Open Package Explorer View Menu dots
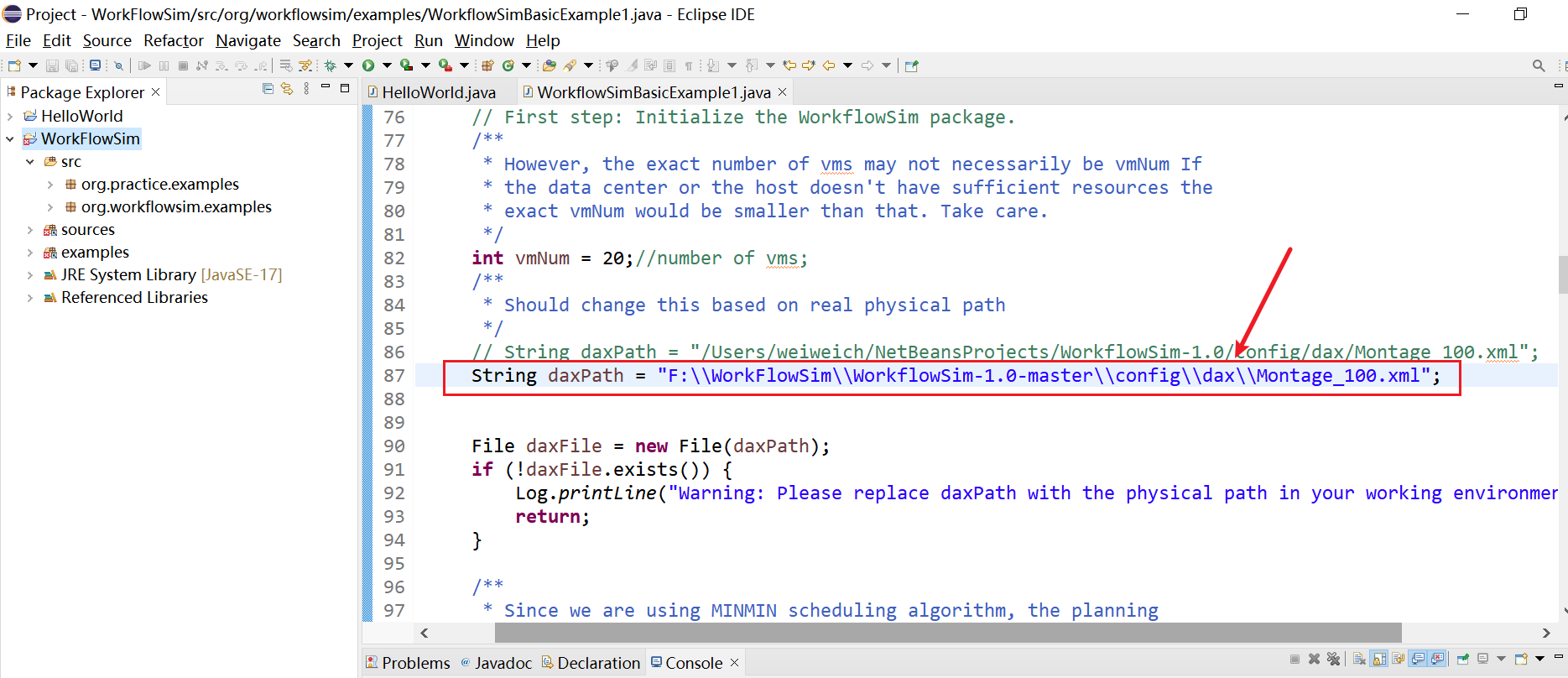 (306, 88)
